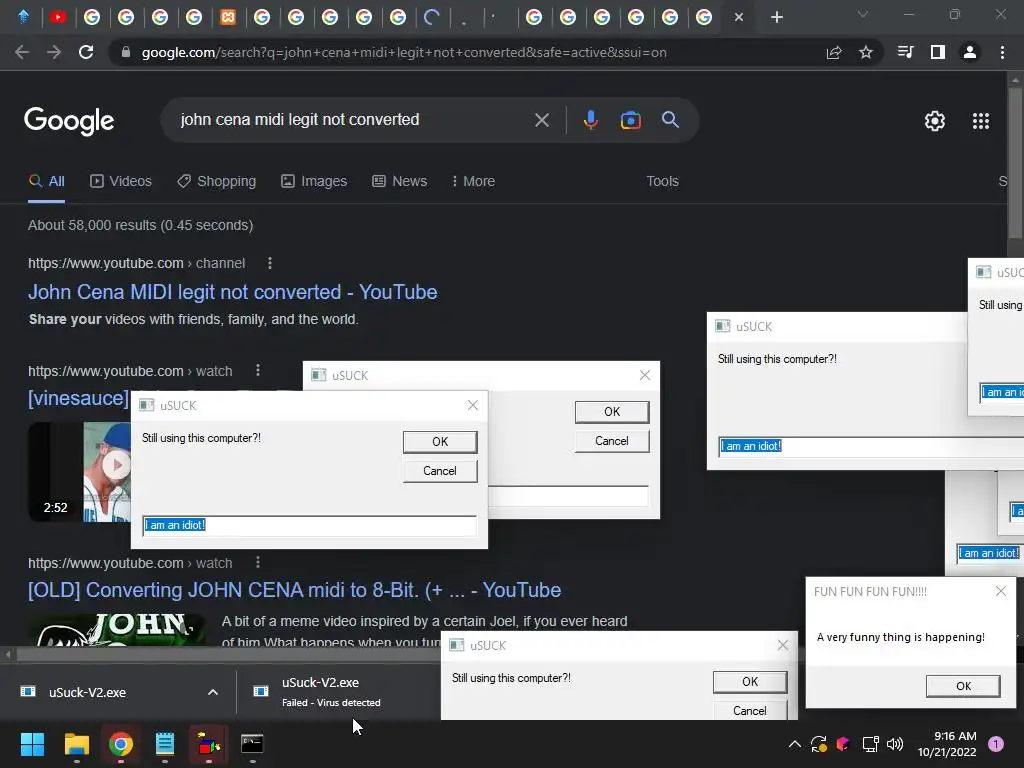Run the search via magnifying glass icon
This screenshot has width=1024, height=768.
click(x=670, y=120)
